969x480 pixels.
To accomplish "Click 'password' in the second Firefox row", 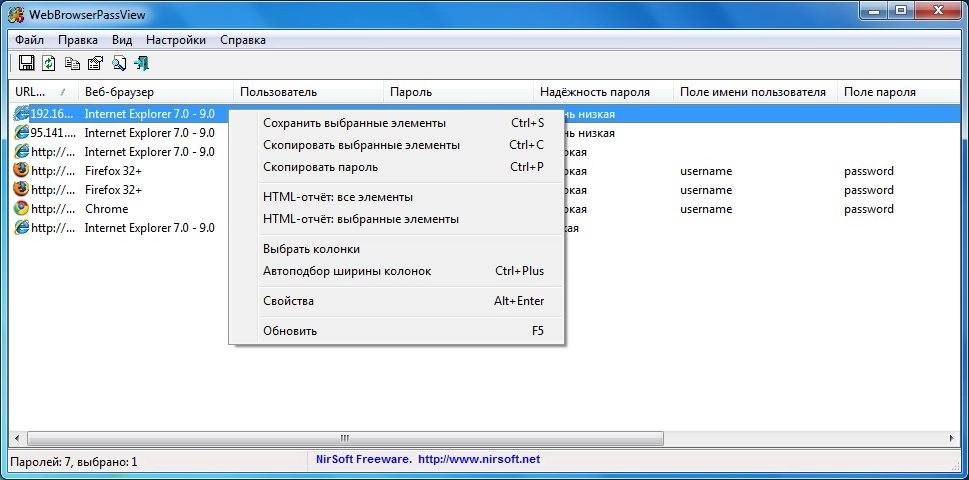I will pos(869,190).
